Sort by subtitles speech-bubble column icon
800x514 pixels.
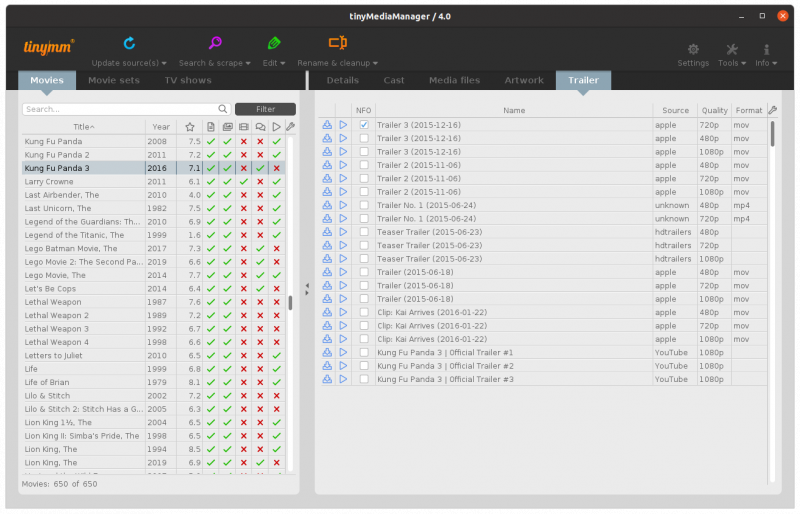click(260, 127)
